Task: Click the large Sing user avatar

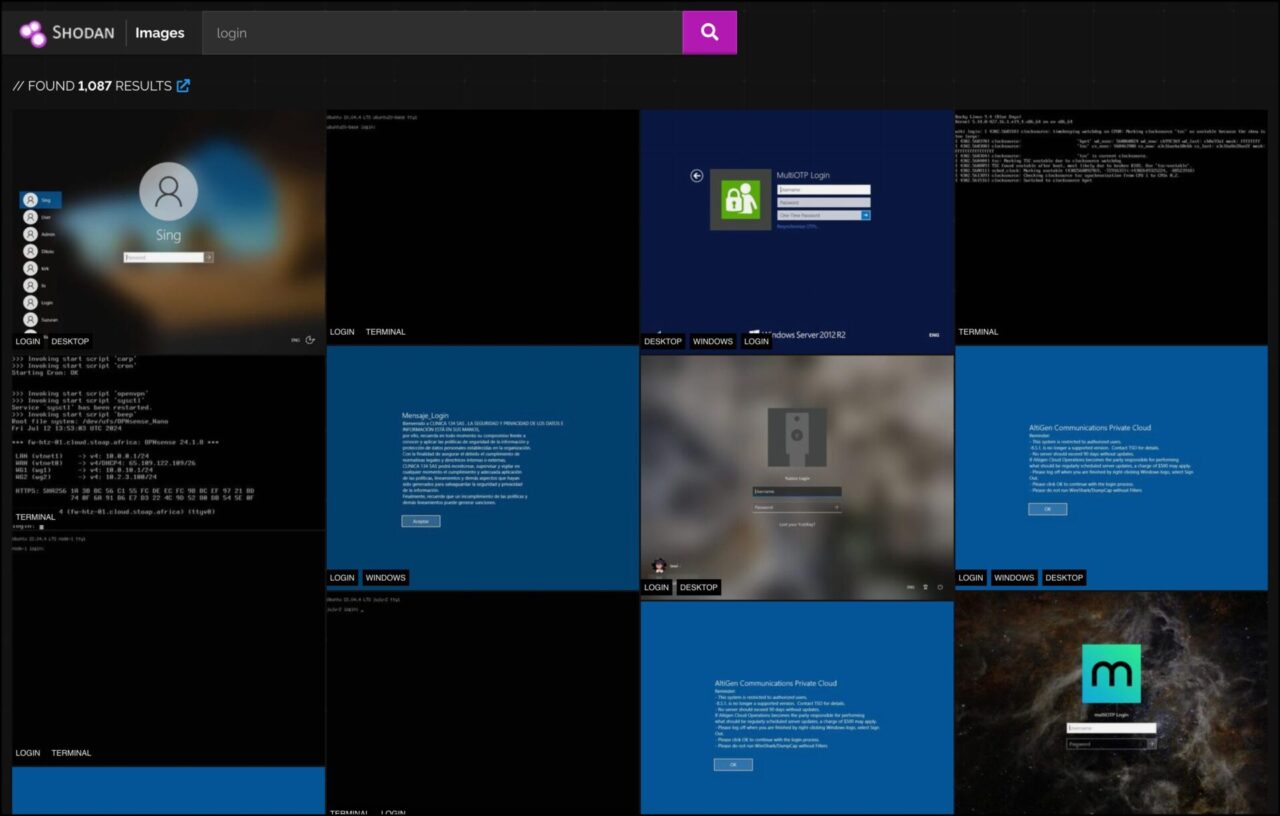Action: 168,191
